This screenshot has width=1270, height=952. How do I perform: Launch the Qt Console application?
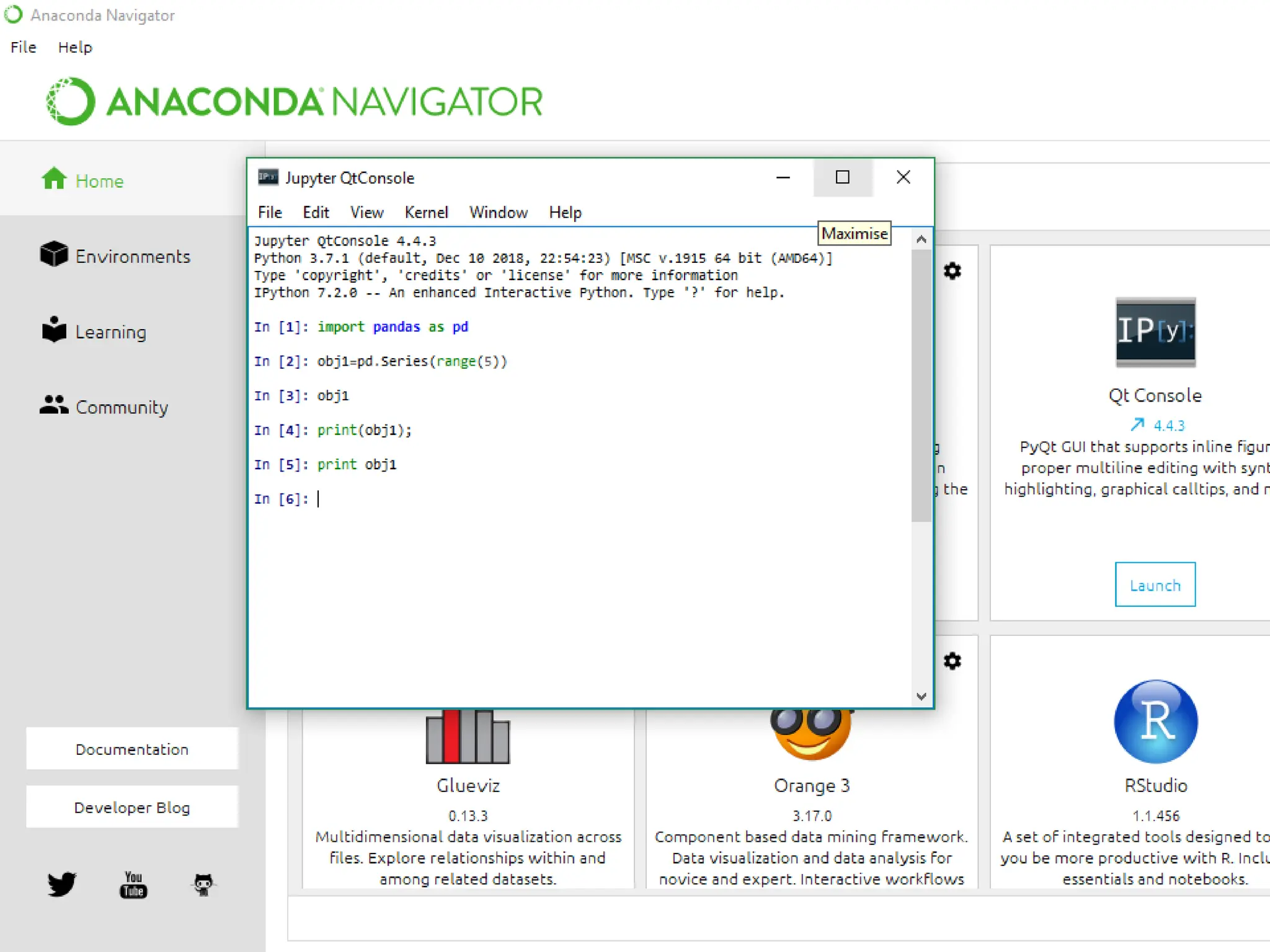click(x=1155, y=584)
